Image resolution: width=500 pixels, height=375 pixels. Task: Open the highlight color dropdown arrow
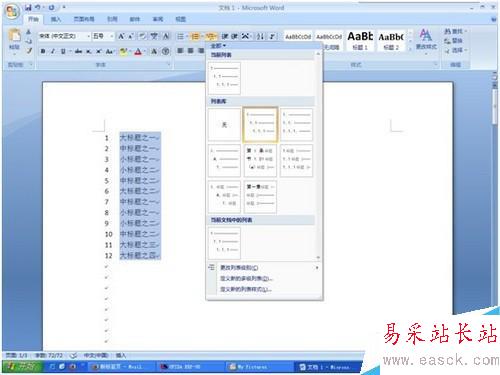[130, 51]
